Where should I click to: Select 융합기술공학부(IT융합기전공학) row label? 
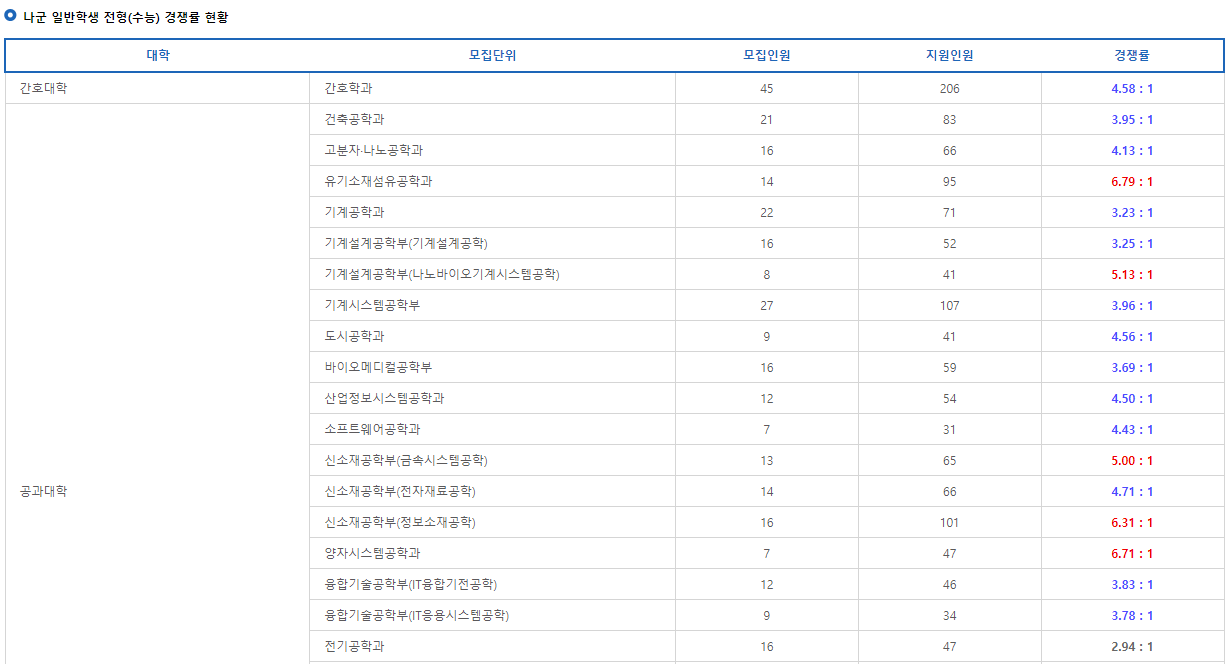411,584
